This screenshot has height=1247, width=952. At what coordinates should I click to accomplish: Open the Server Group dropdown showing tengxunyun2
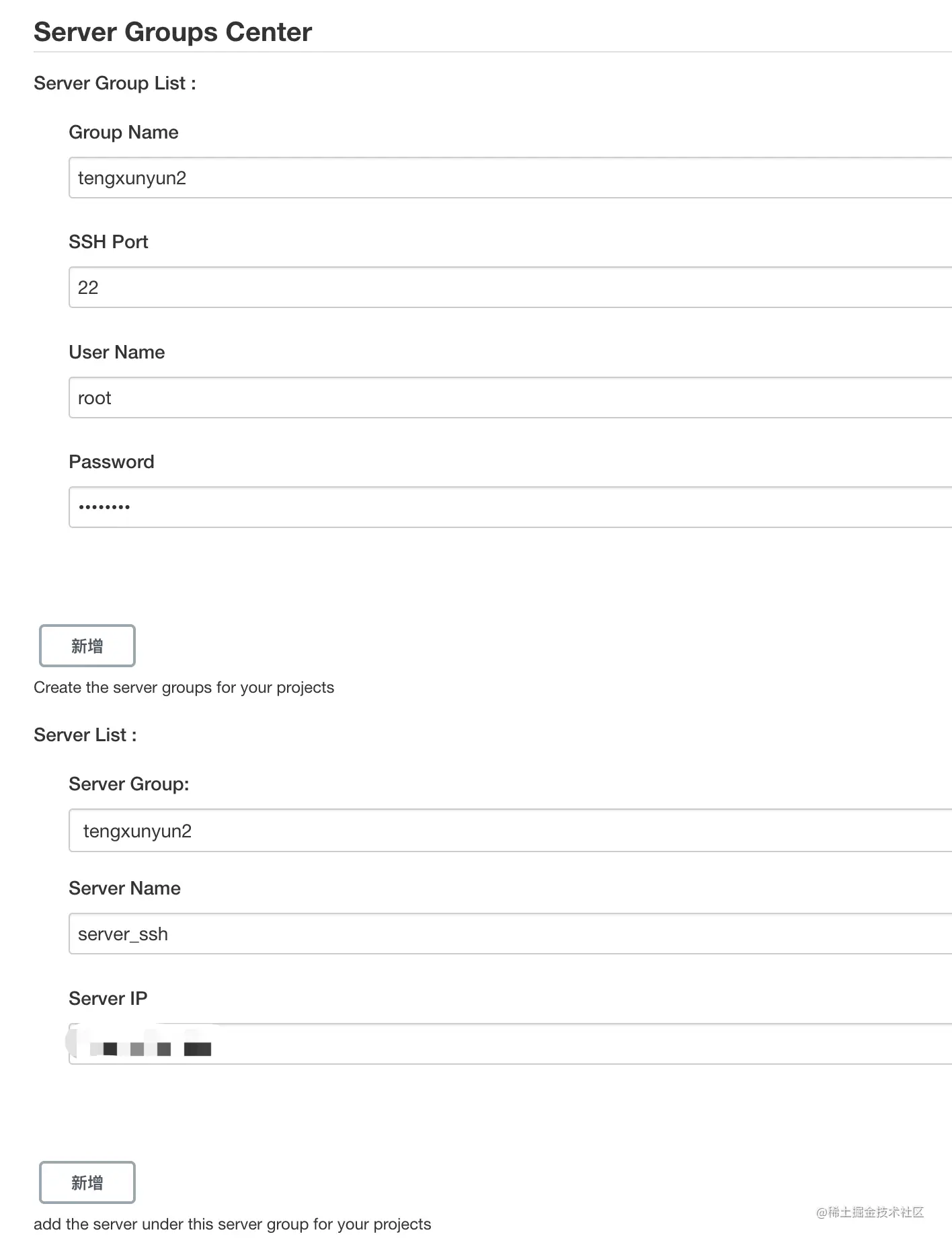[x=510, y=831]
